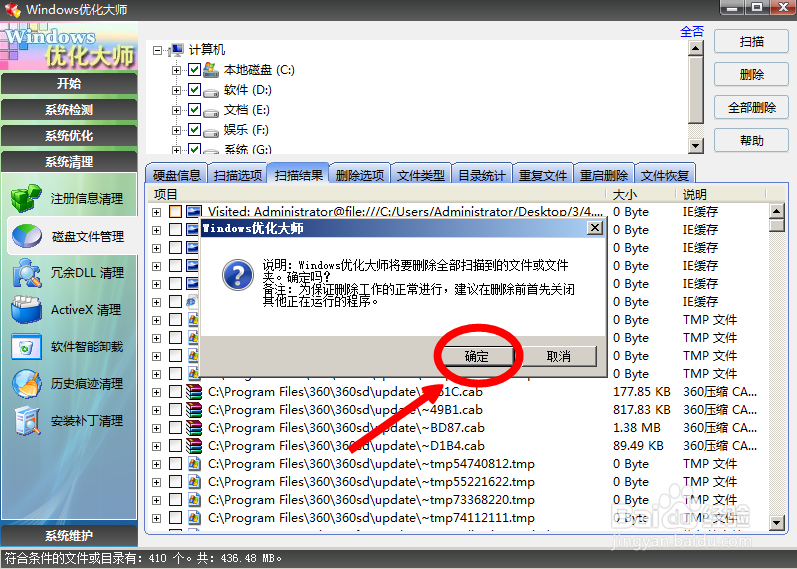Uncheck 文档 (E:) checkbox
Viewport: 797px width, 569px height.
[194, 109]
